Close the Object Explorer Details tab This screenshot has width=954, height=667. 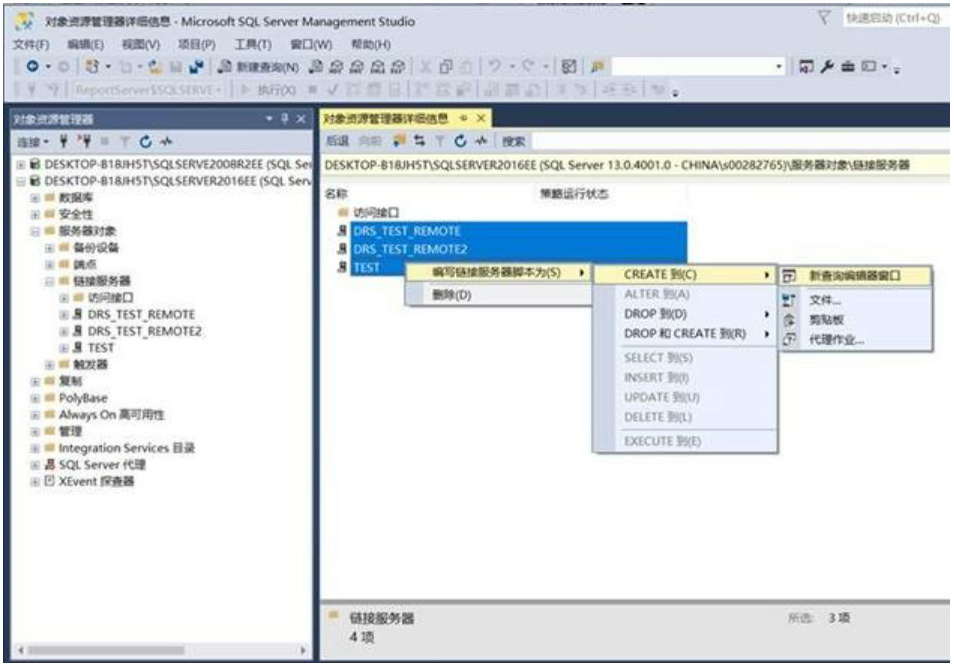point(481,118)
